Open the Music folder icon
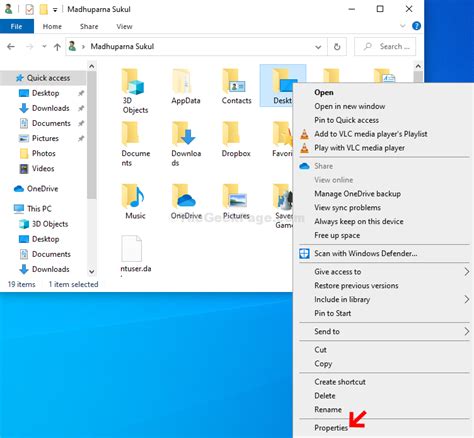The height and width of the screenshot is (438, 474). (x=133, y=196)
